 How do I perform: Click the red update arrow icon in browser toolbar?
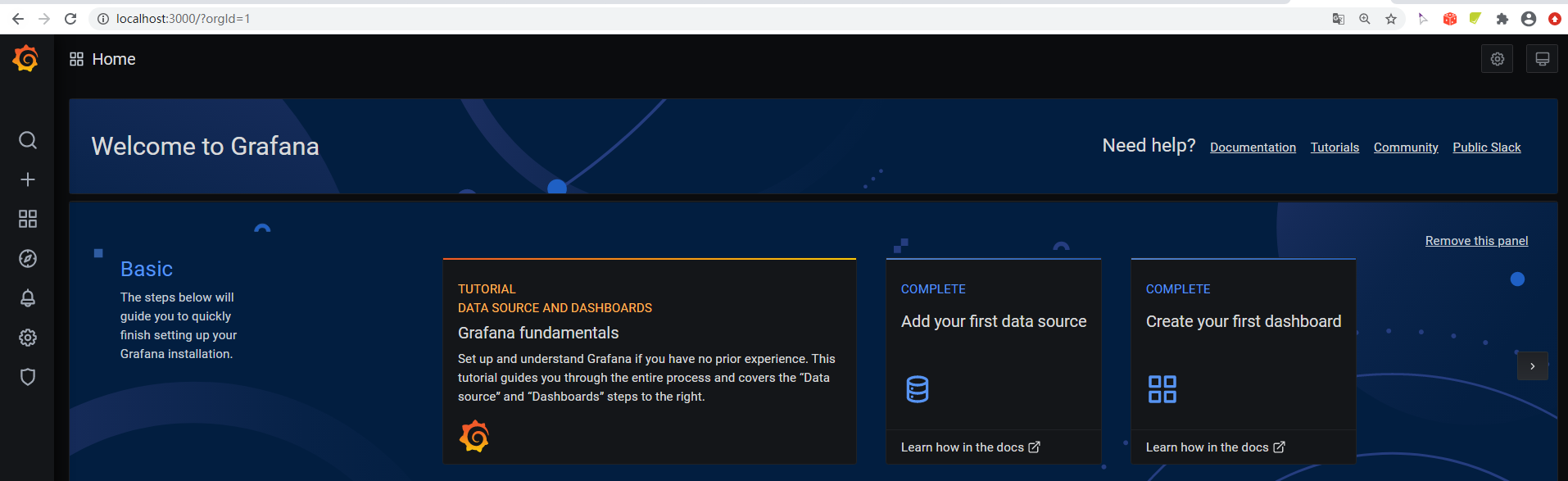(x=1555, y=19)
